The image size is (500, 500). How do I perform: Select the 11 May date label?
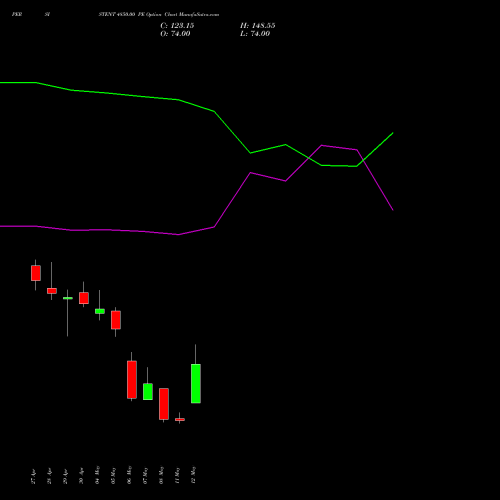177,475
